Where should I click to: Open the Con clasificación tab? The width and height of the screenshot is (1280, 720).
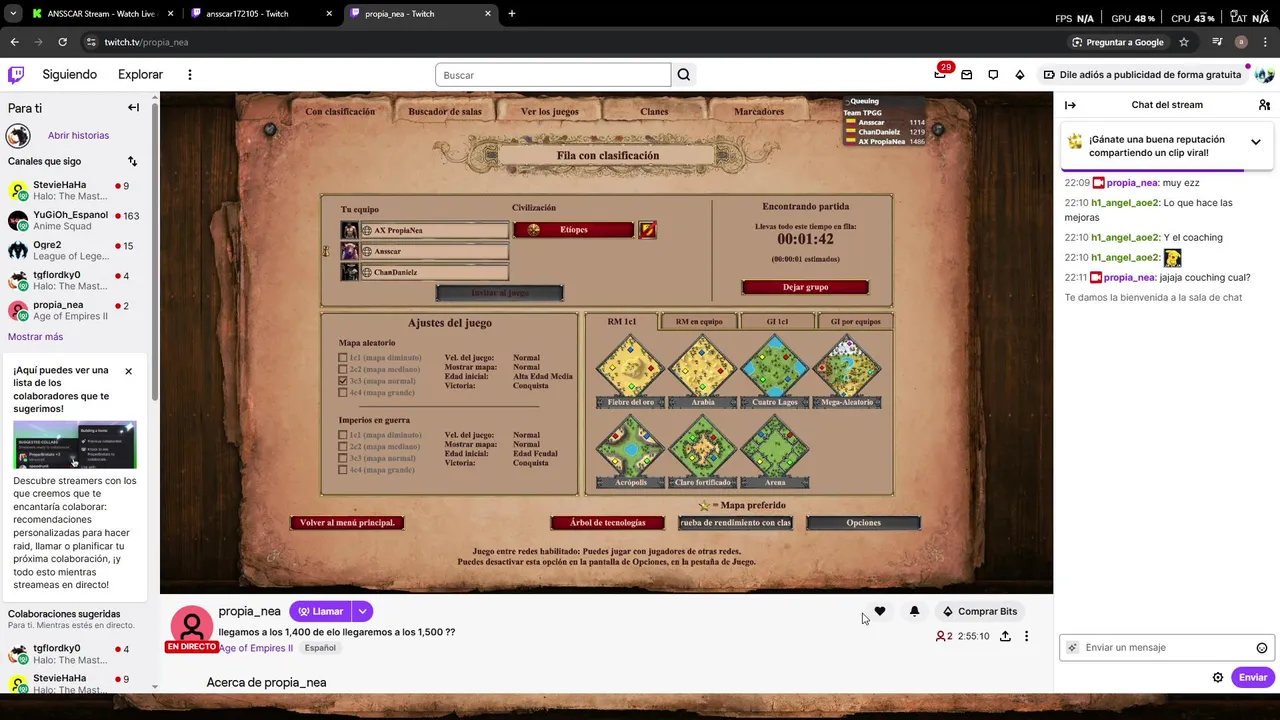340,112
